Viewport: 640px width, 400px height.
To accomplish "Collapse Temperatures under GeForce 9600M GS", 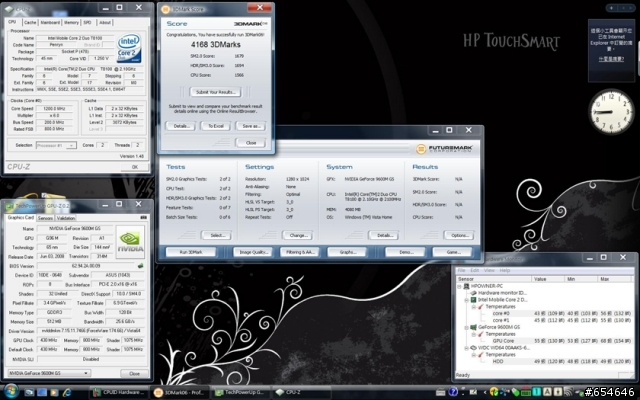I will 473,334.
